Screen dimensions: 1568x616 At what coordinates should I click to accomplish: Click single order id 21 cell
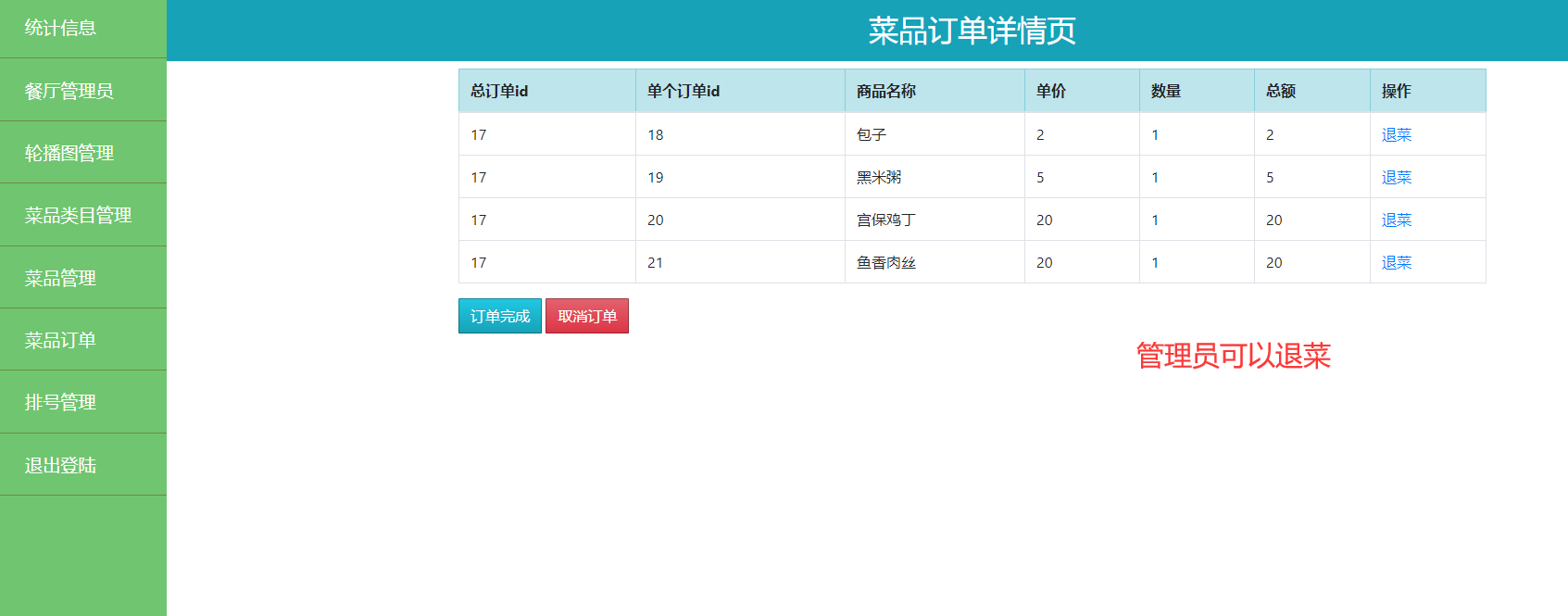coord(740,262)
